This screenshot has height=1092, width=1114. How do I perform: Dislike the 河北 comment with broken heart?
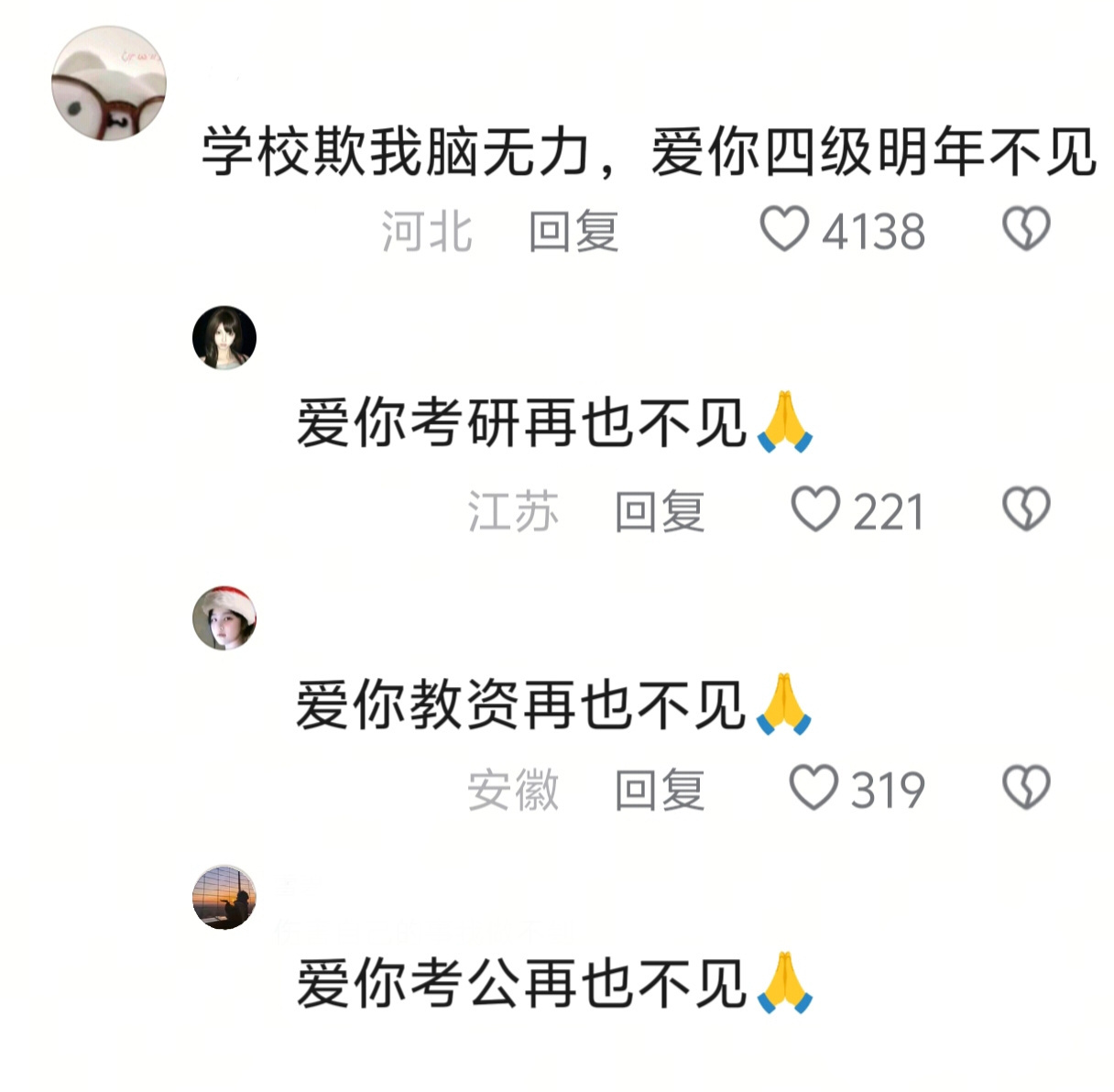point(1026,229)
